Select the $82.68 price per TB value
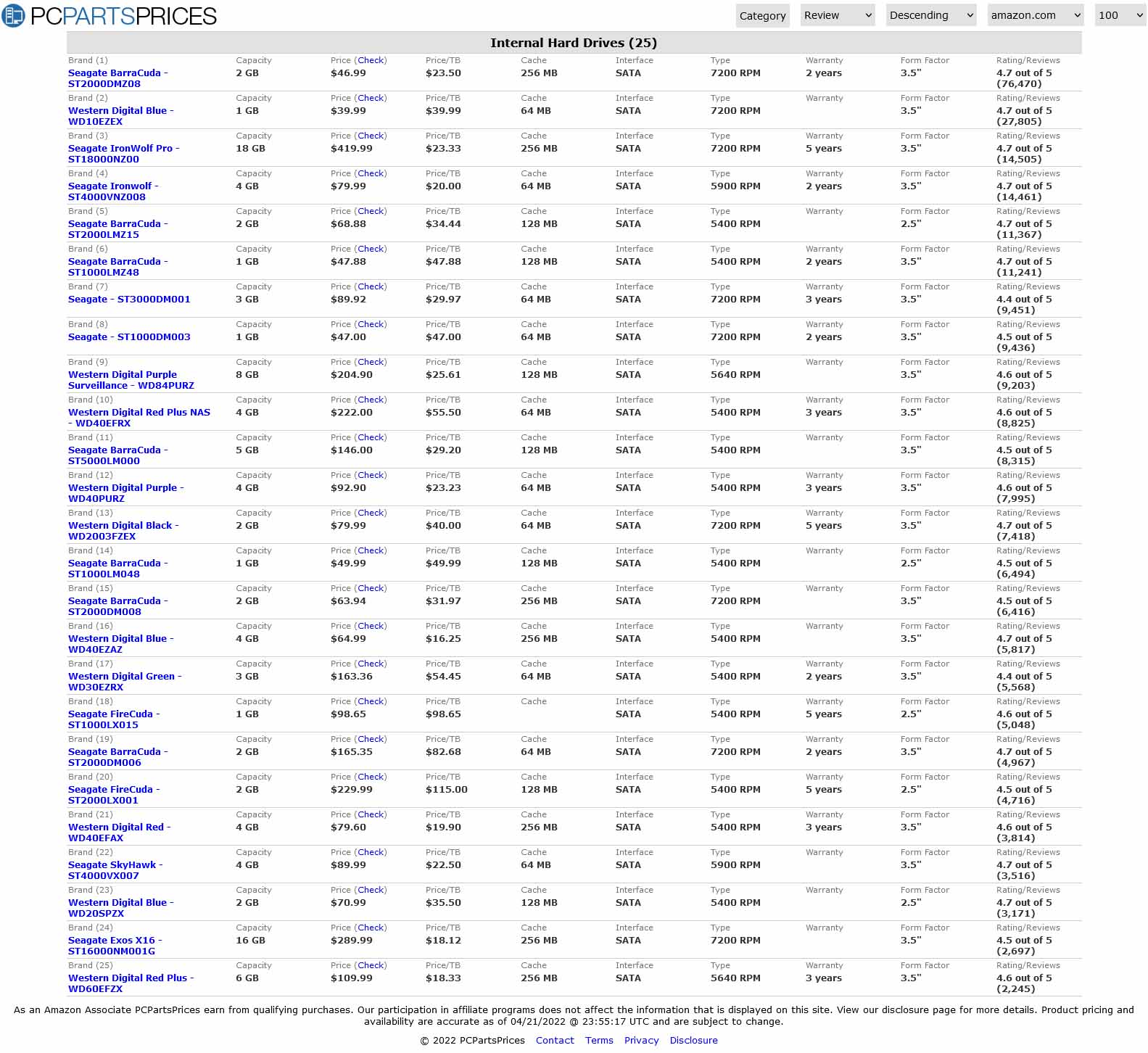Image resolution: width=1148 pixels, height=1053 pixels. coord(443,752)
